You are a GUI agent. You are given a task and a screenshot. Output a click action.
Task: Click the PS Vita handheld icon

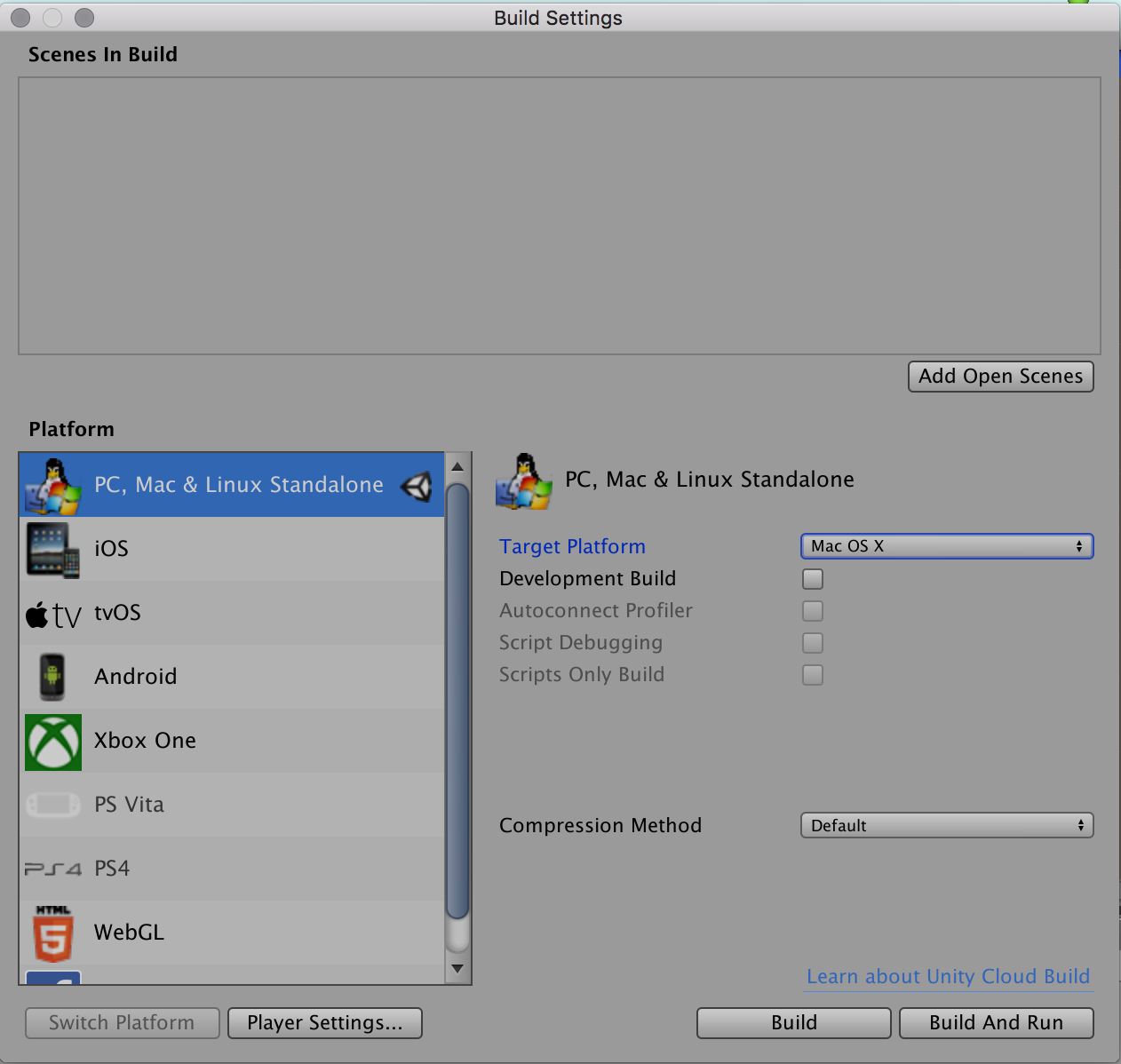(x=53, y=805)
